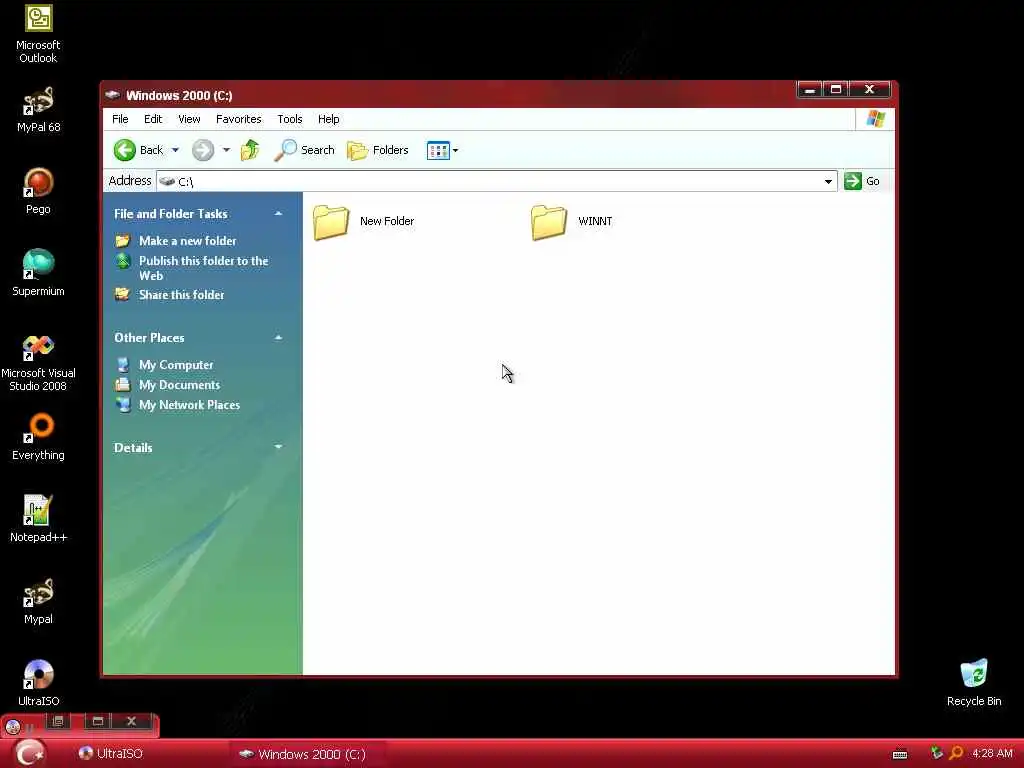The image size is (1024, 768).
Task: Open the Search pane magnifier
Action: tap(304, 150)
